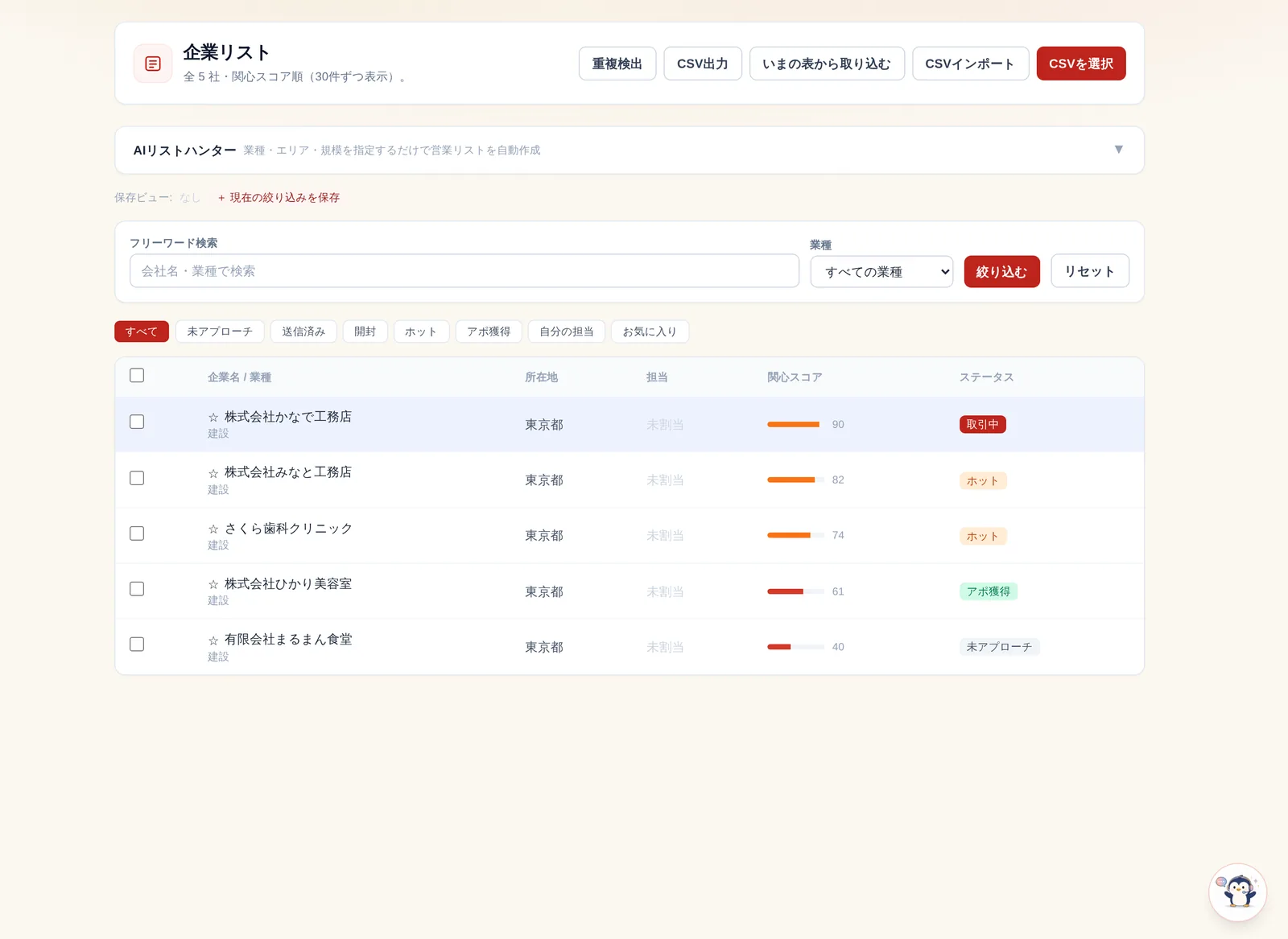Click the リセット button

pos(1090,271)
